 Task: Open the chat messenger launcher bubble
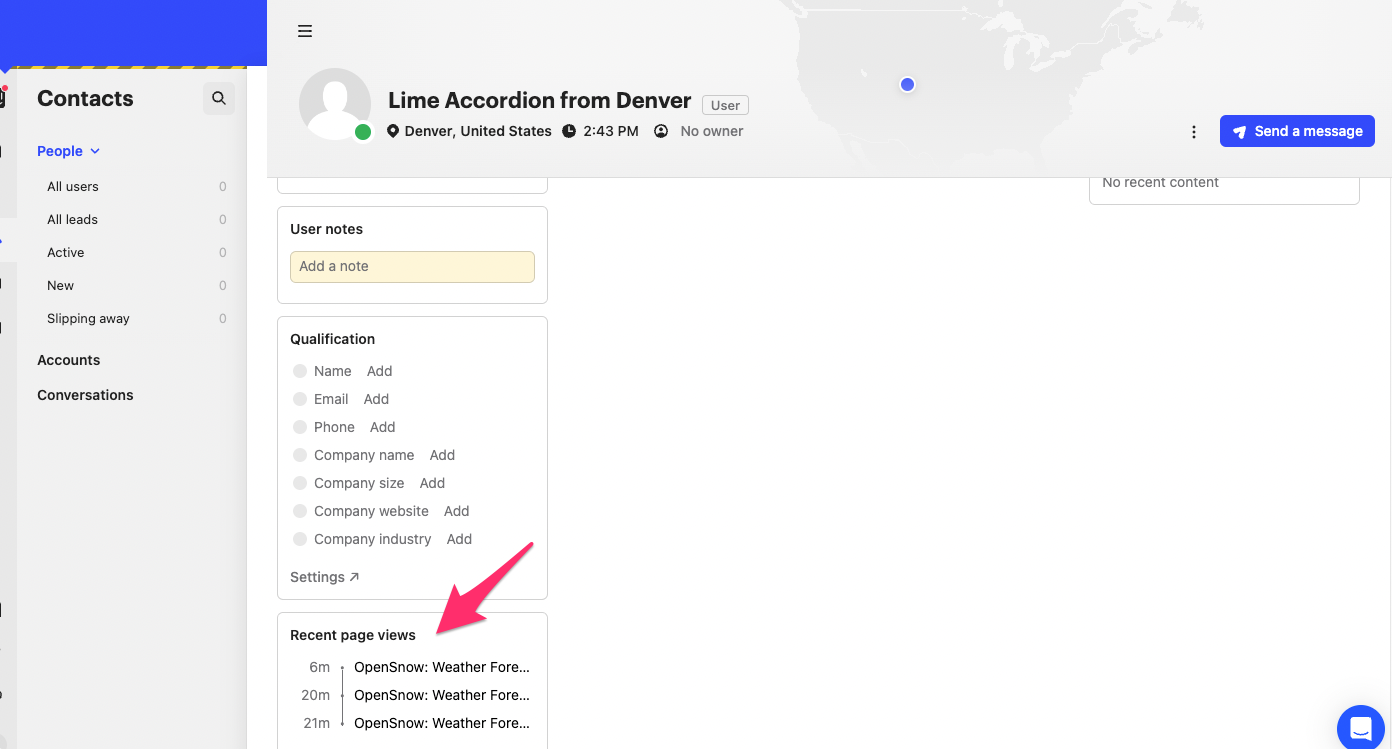(1361, 725)
